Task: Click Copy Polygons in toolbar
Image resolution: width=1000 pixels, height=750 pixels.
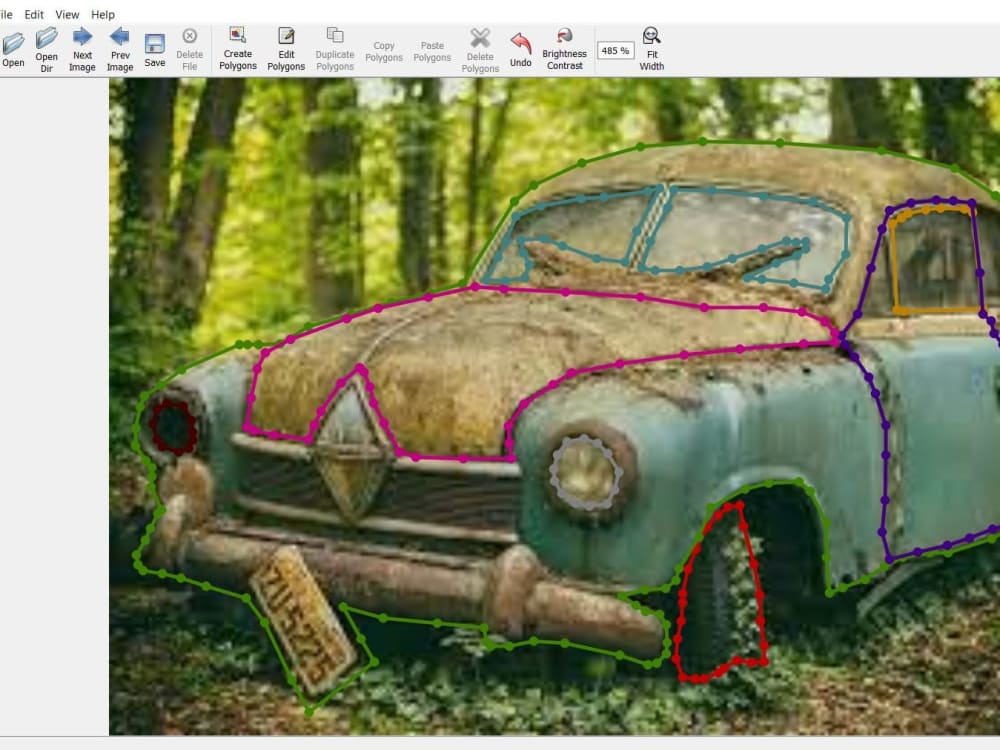Action: click(x=383, y=51)
